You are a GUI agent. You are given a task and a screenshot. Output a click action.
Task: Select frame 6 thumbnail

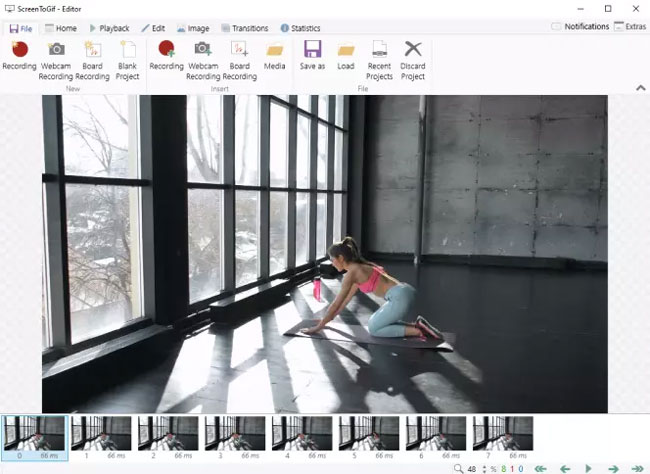point(436,438)
